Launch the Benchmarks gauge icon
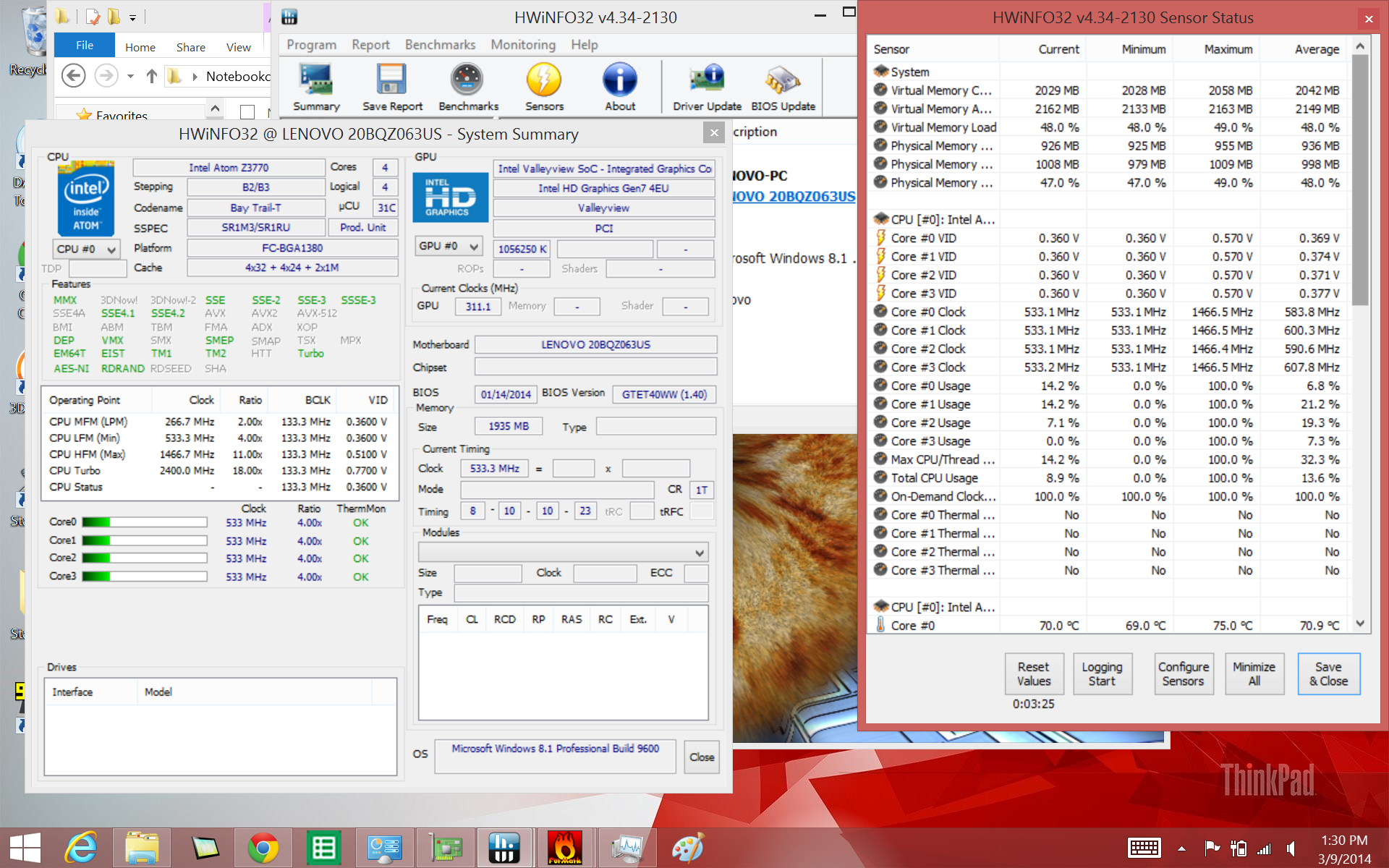 click(x=468, y=87)
